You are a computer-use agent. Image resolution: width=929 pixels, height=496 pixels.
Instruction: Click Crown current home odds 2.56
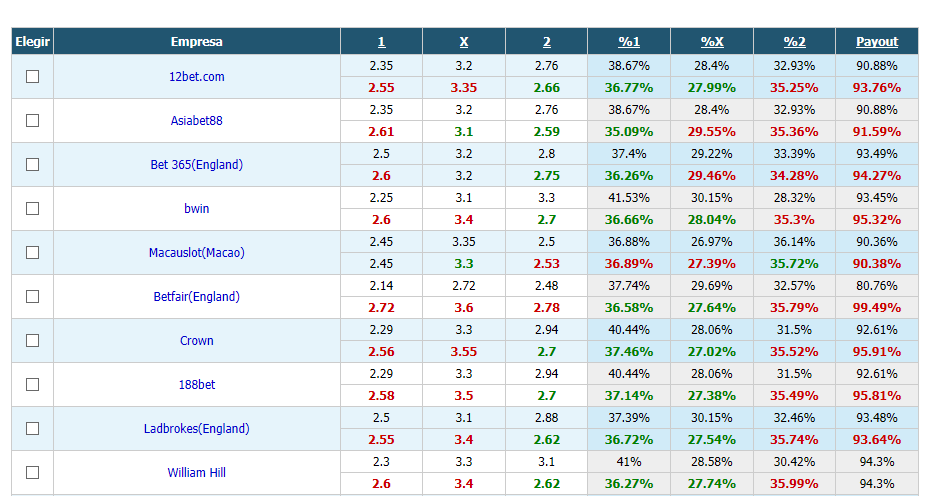tap(381, 351)
